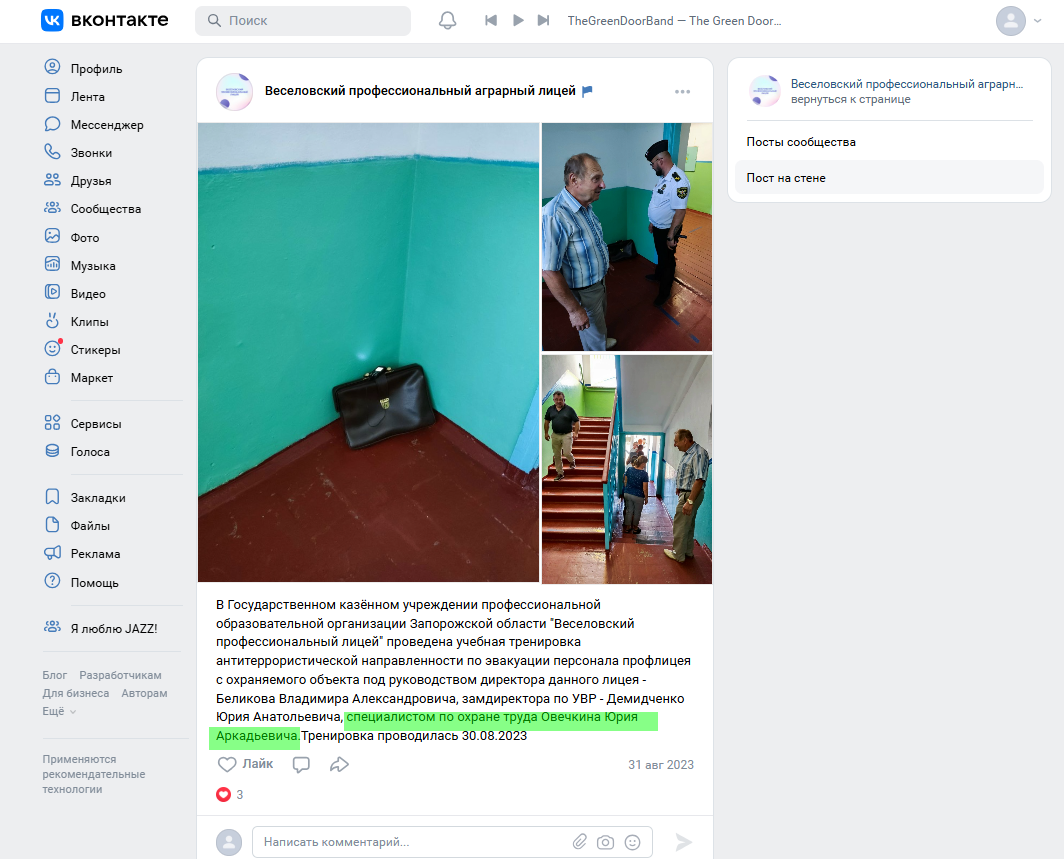Go to Лента in the sidebar

pos(52,96)
